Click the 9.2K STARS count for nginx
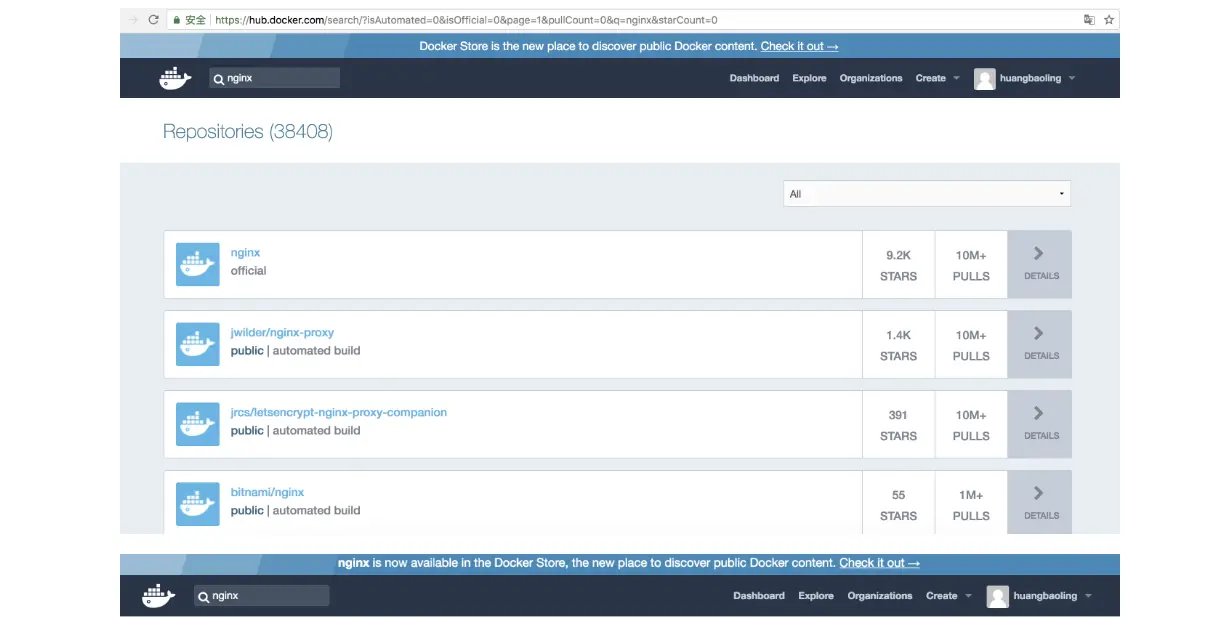 pos(898,265)
